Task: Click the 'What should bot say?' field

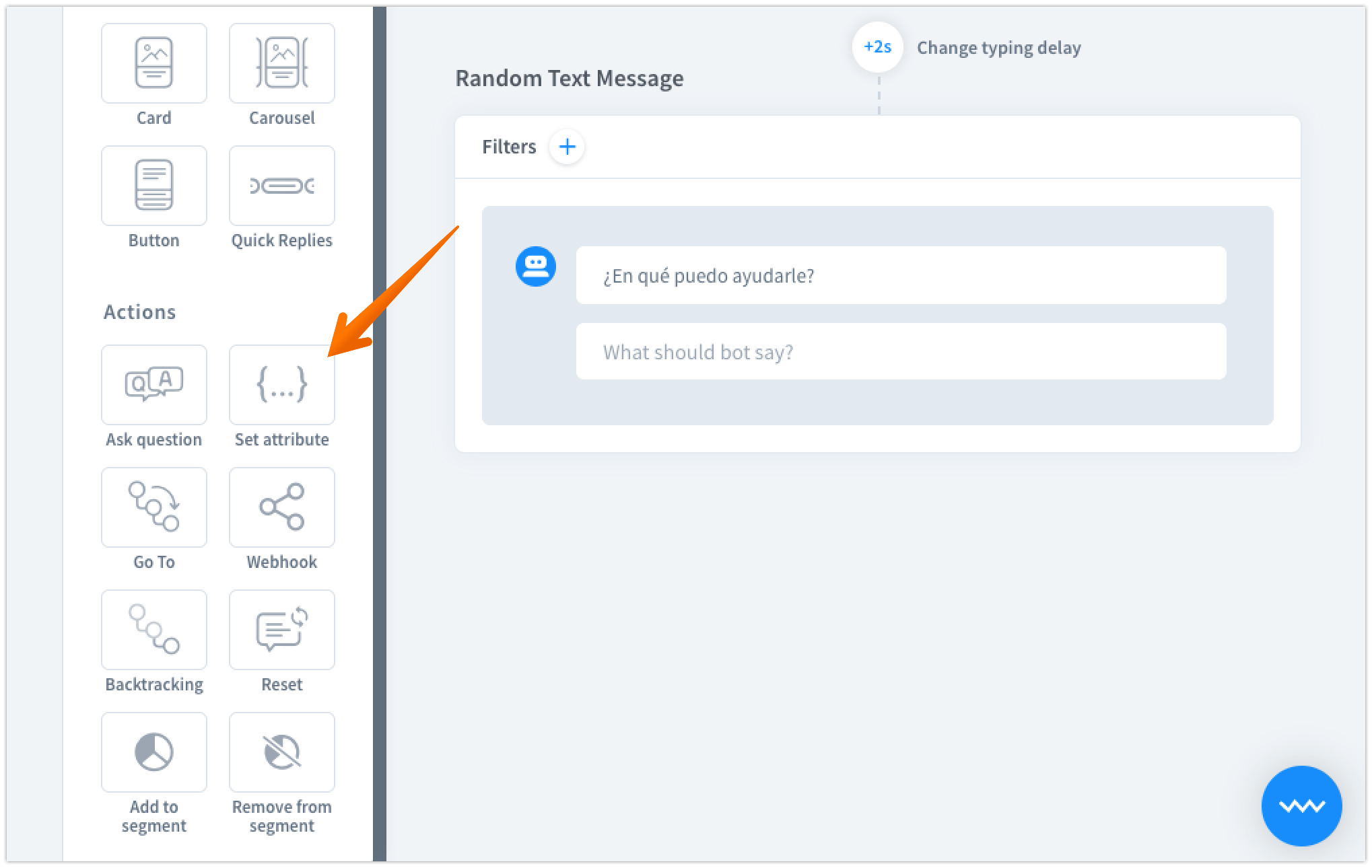Action: coord(900,352)
